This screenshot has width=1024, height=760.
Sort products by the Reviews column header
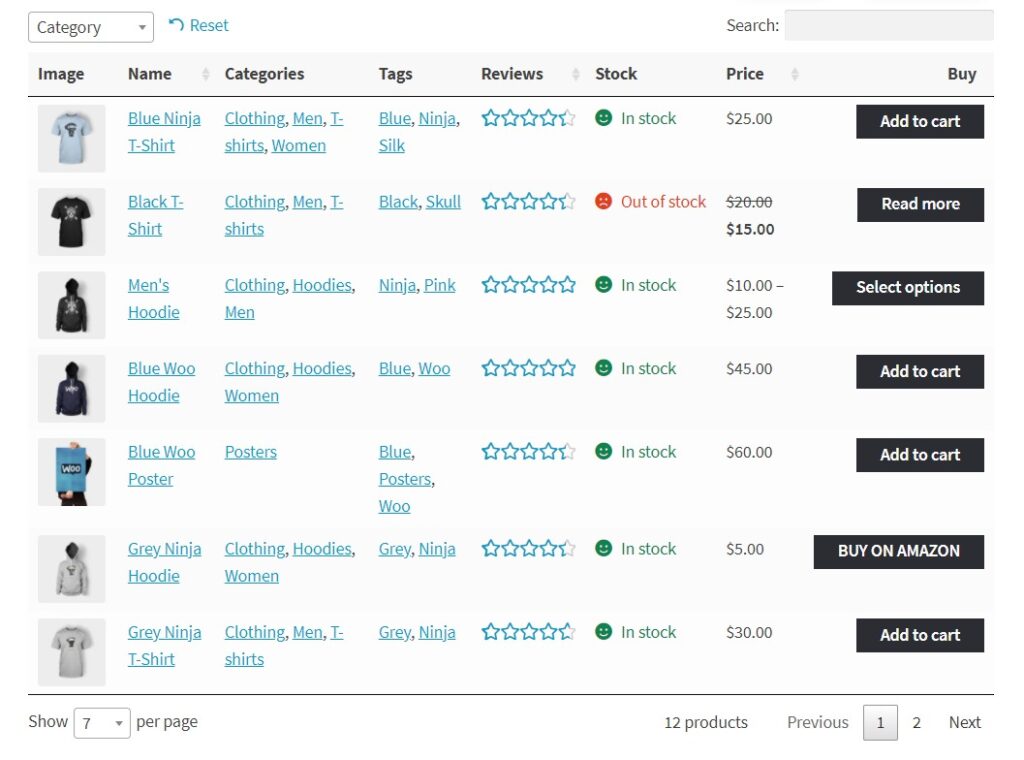(x=512, y=73)
